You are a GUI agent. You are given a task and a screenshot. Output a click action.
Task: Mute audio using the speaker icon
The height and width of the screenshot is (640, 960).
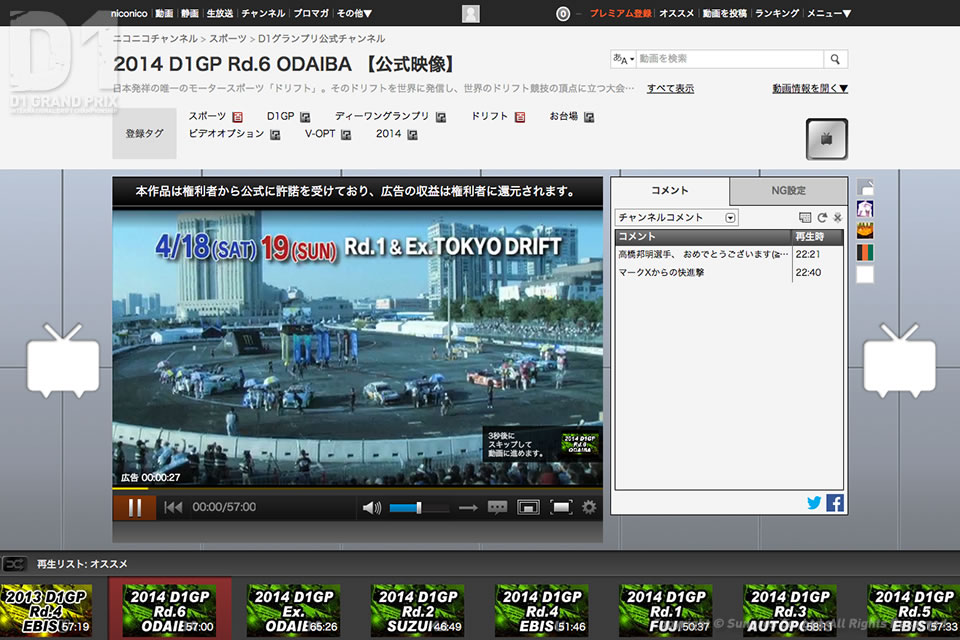point(372,508)
